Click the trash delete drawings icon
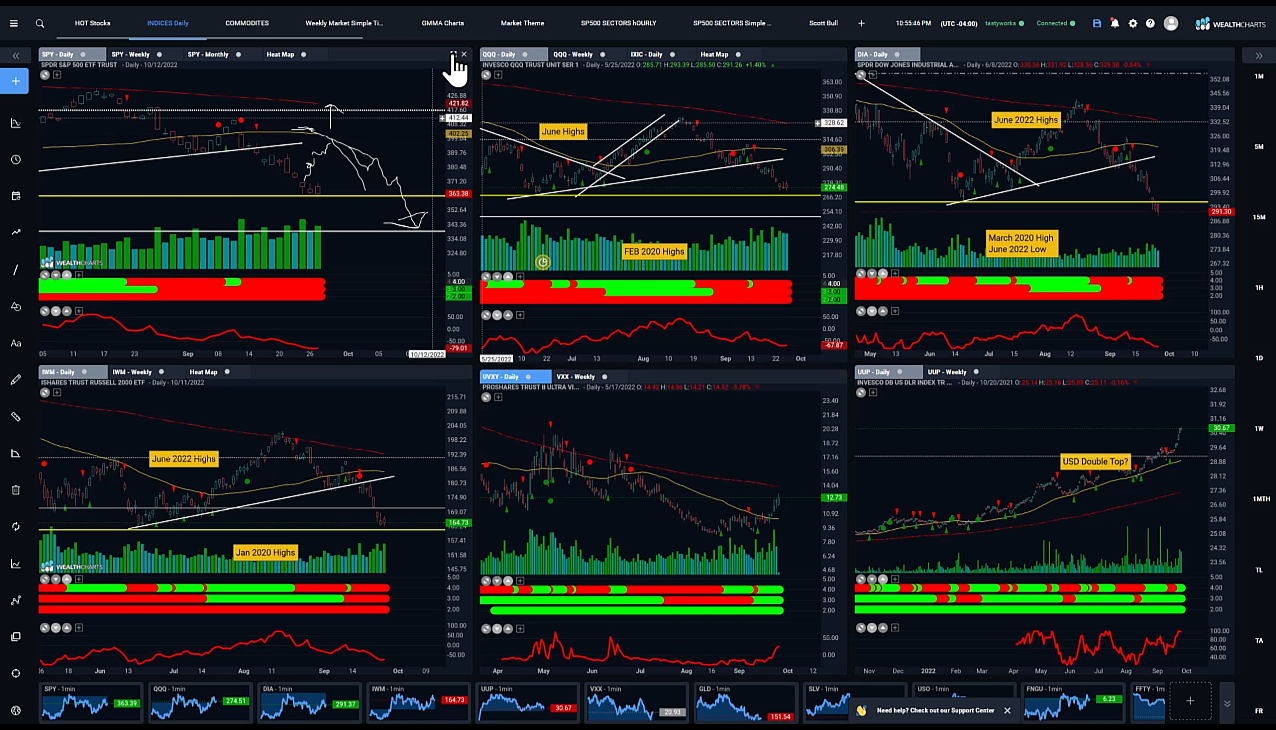1276x730 pixels. click(x=16, y=490)
